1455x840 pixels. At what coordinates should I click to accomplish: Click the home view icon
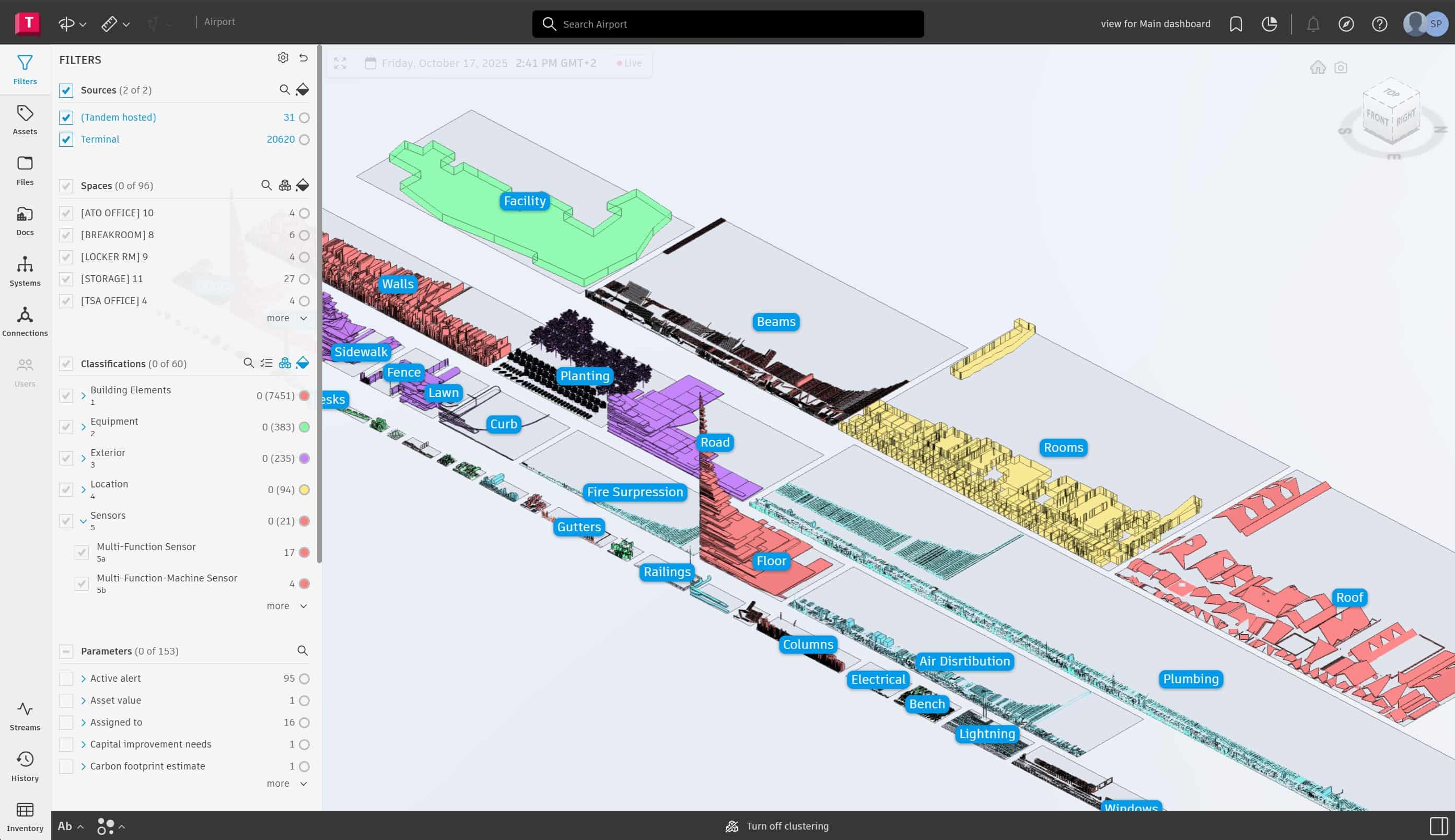[x=1318, y=67]
